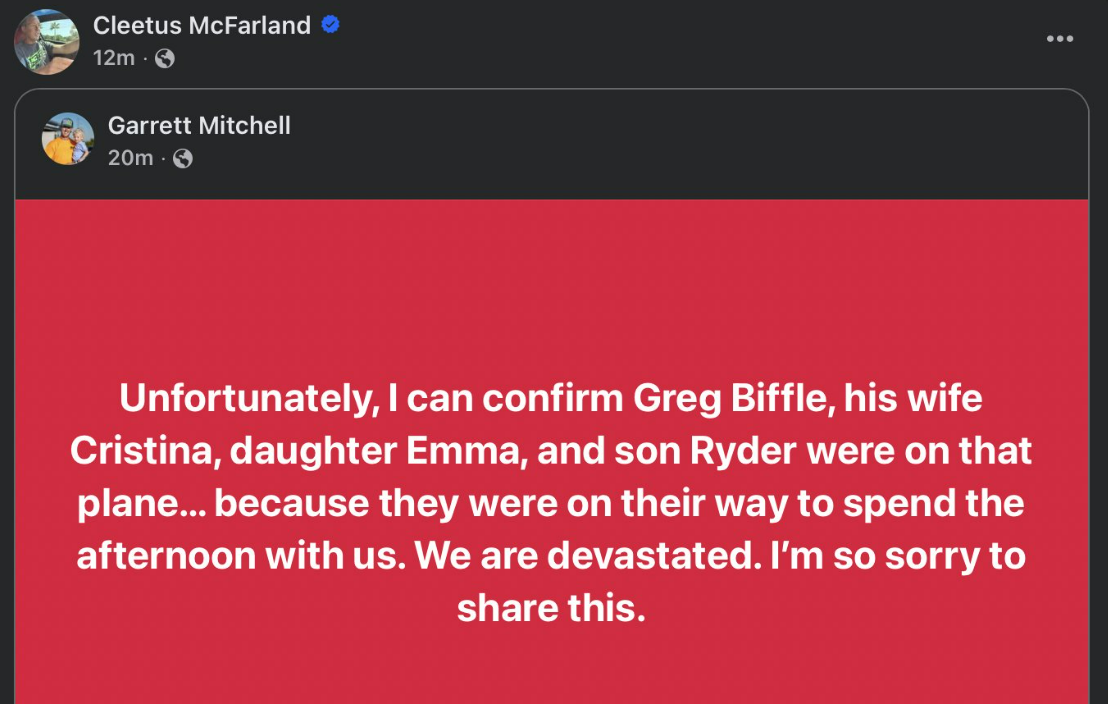This screenshot has width=1108, height=704.
Task: Click the public audience globe icon on Cleetus's post
Action: pos(163,58)
